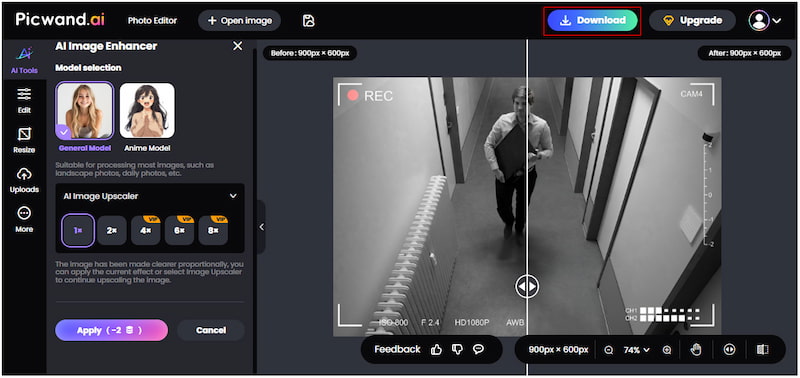
Task: Click the Photo Editor menu item
Action: click(152, 20)
